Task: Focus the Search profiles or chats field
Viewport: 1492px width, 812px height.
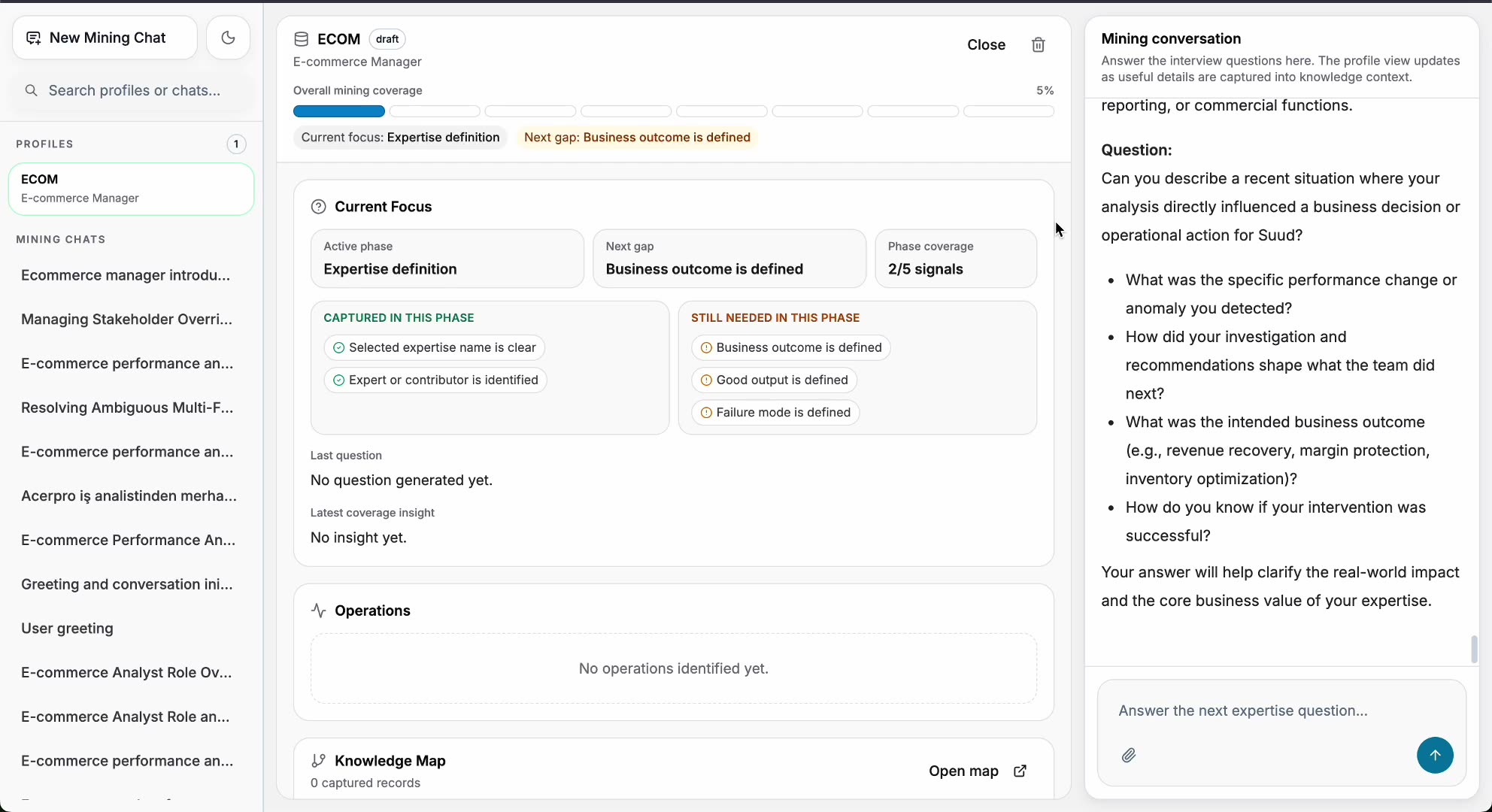Action: point(132,91)
